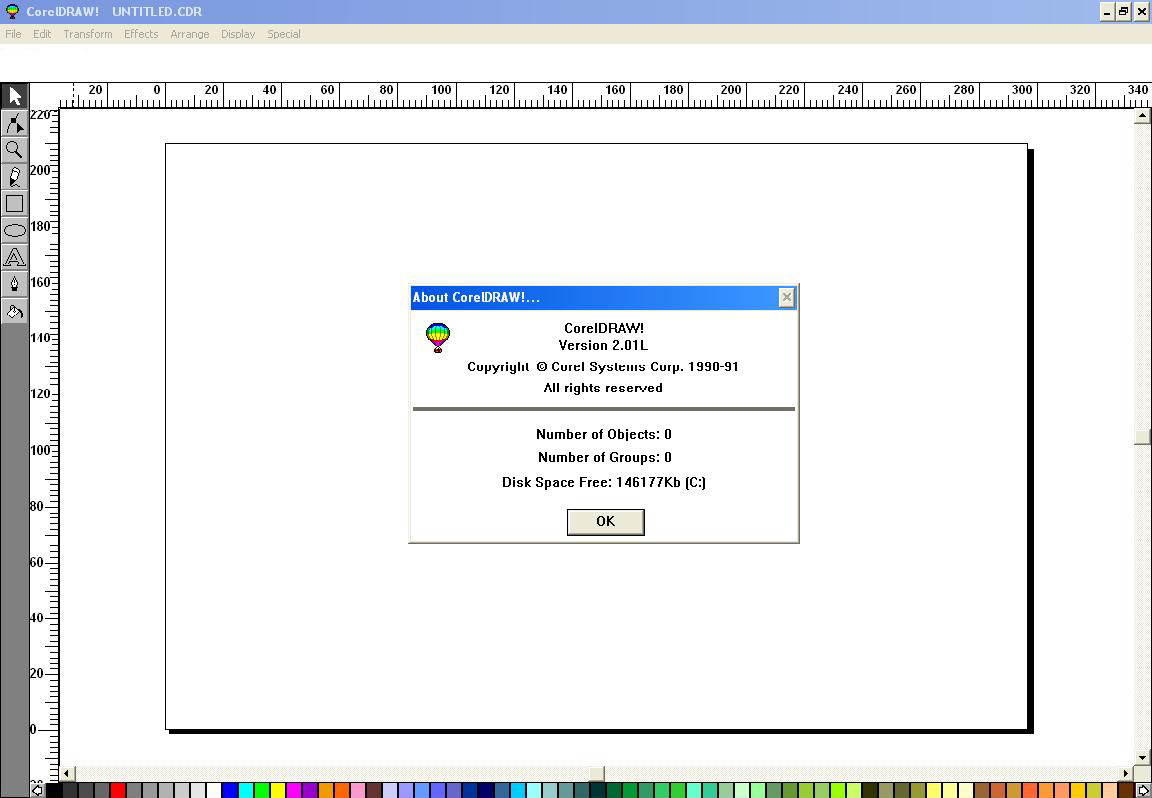Select the Pick arrow tool
Screen dimensions: 1152x798
14,96
